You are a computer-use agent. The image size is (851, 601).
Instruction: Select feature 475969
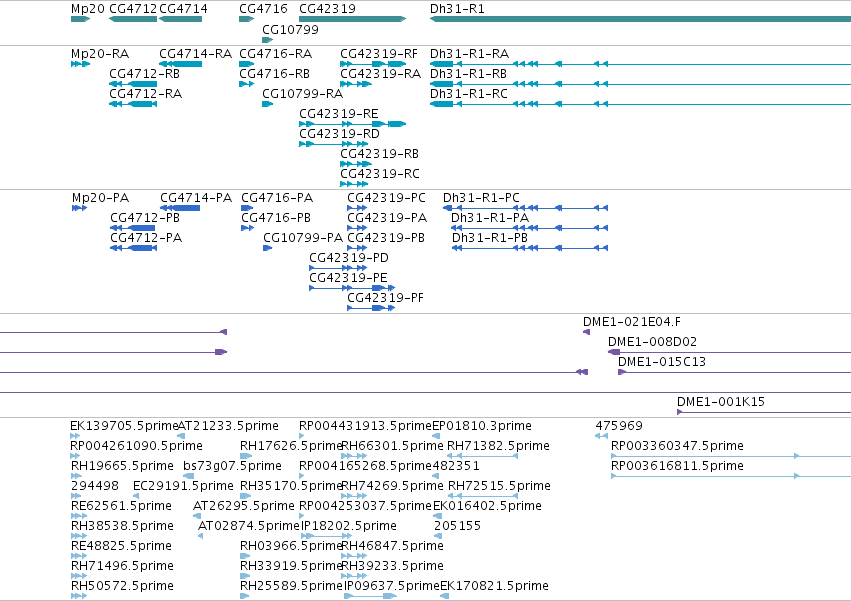619,426
